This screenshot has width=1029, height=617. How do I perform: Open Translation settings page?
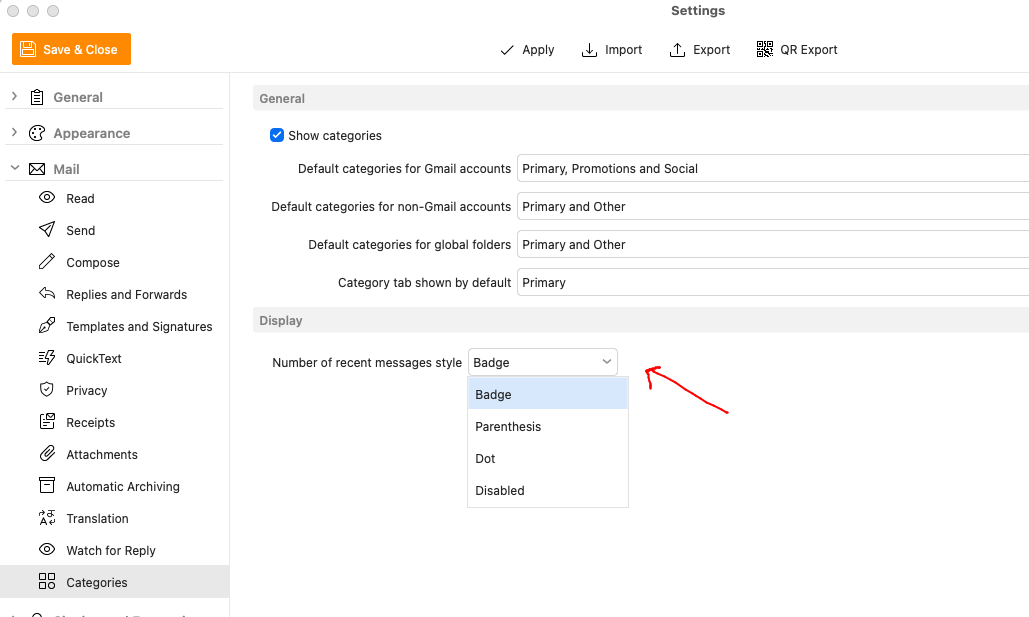(115, 519)
